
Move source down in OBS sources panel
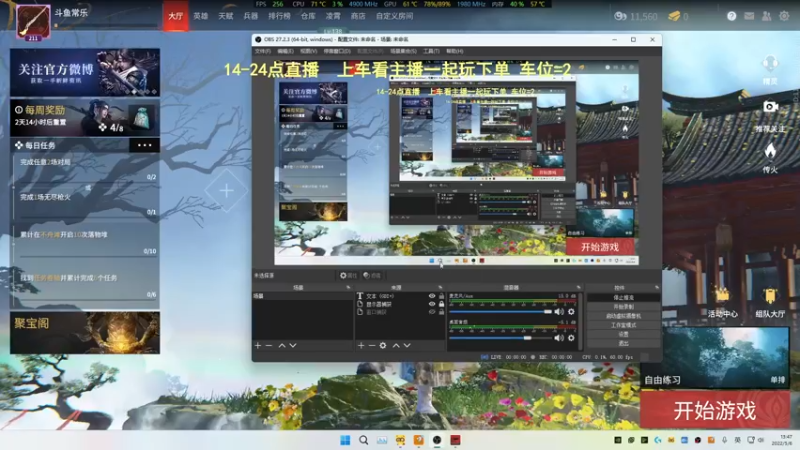coord(407,345)
